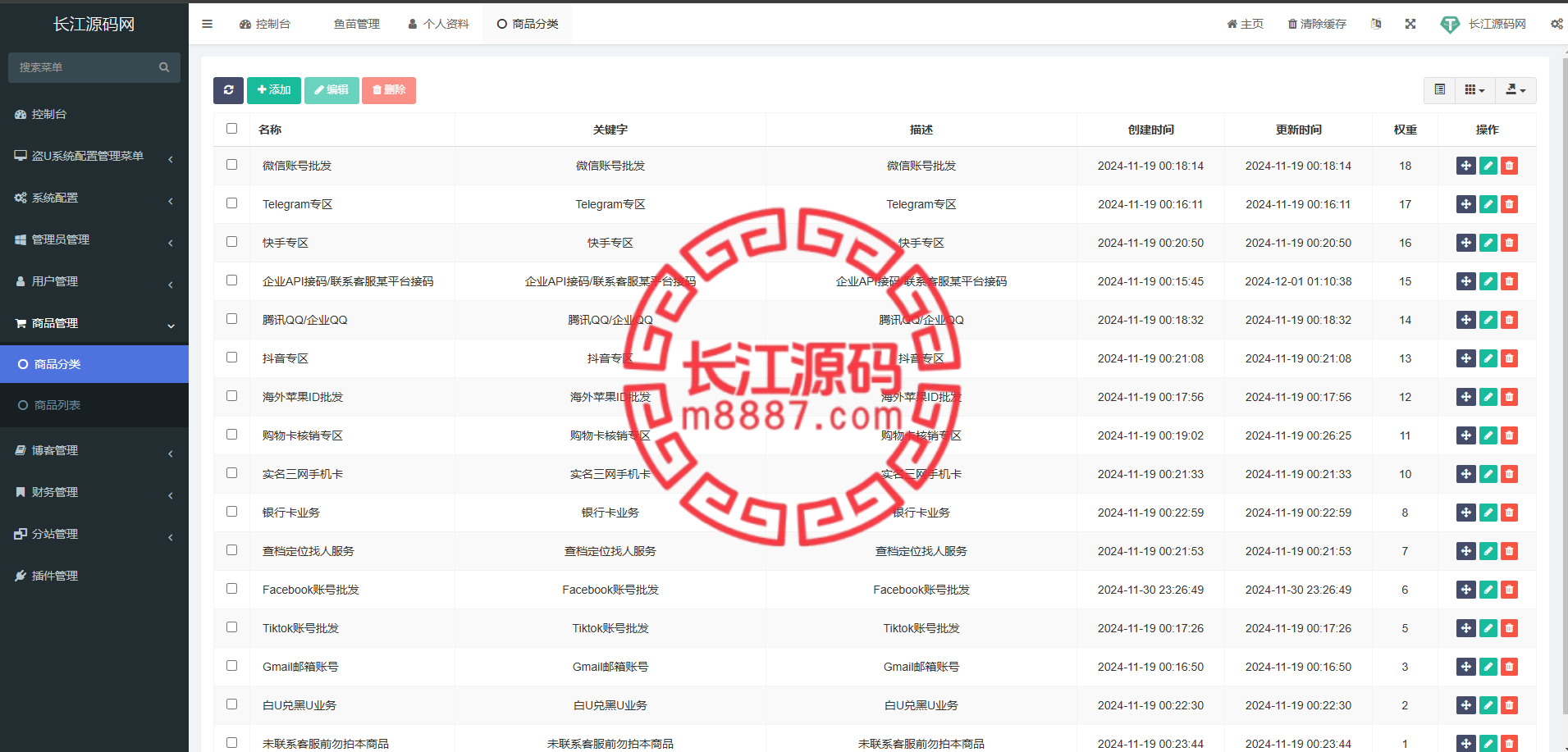The height and width of the screenshot is (752, 1568).
Task: Click the 权重 column header
Action: (x=1405, y=130)
